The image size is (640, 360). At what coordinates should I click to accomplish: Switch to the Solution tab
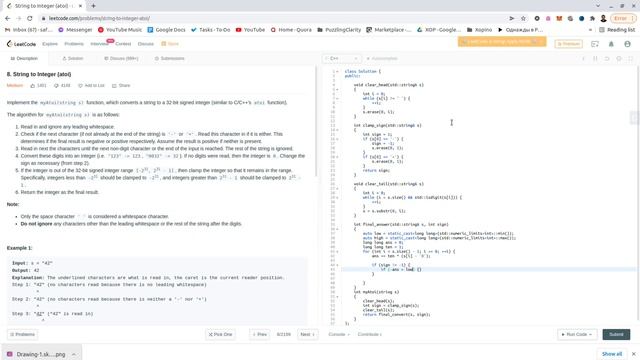[73, 58]
